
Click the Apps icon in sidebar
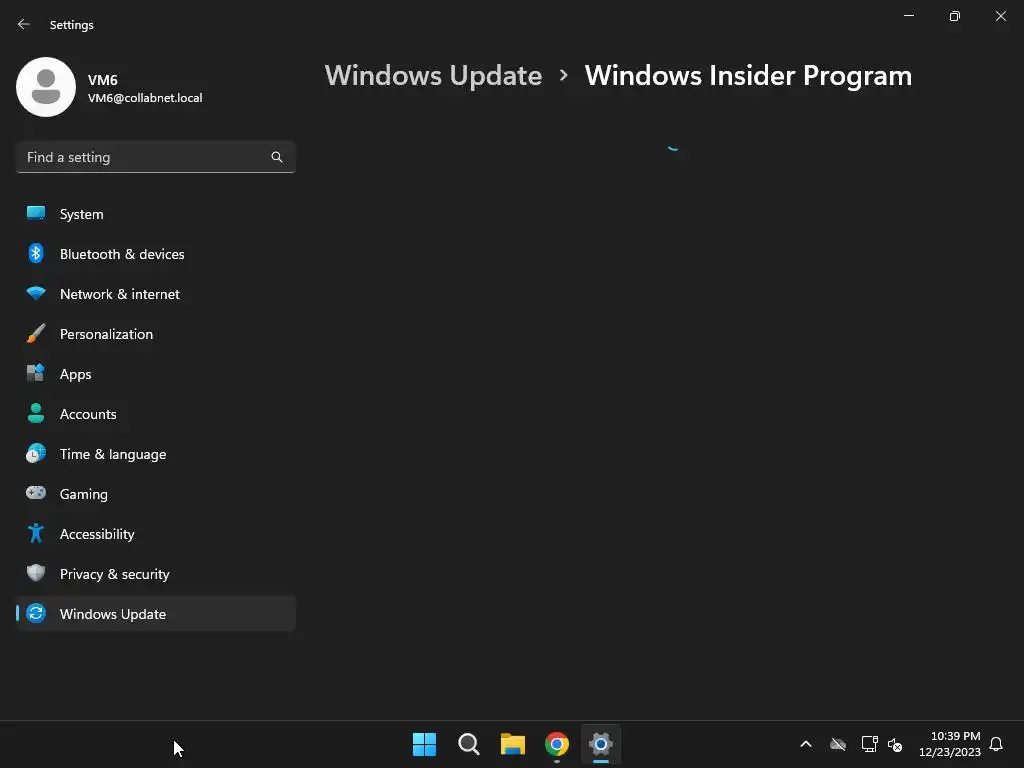(36, 373)
